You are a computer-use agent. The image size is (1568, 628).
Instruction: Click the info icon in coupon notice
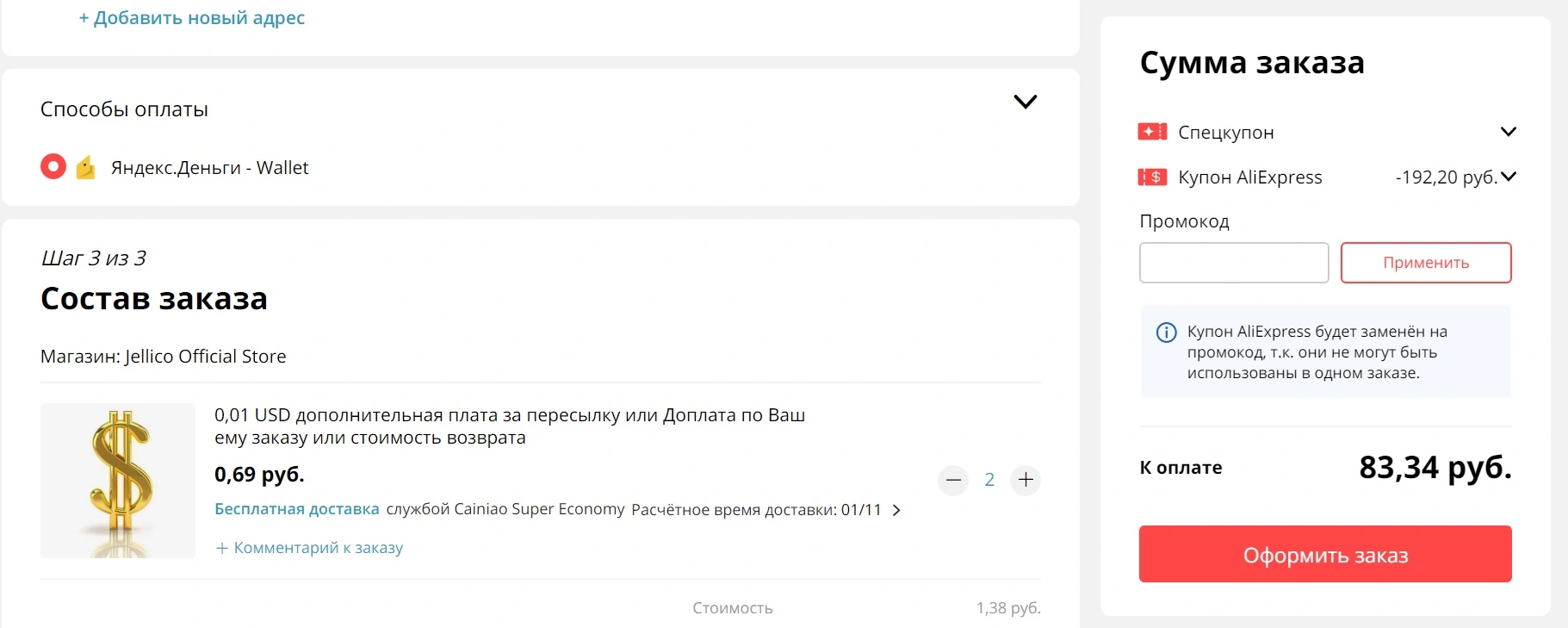[1166, 333]
